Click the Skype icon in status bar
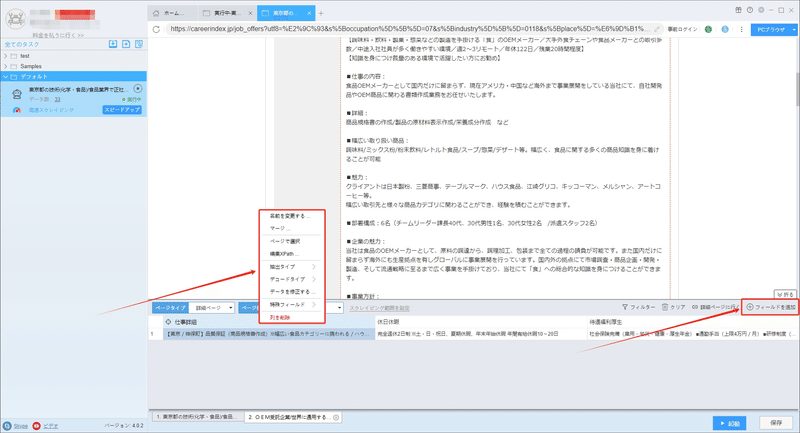The image size is (800, 433). click(7, 426)
